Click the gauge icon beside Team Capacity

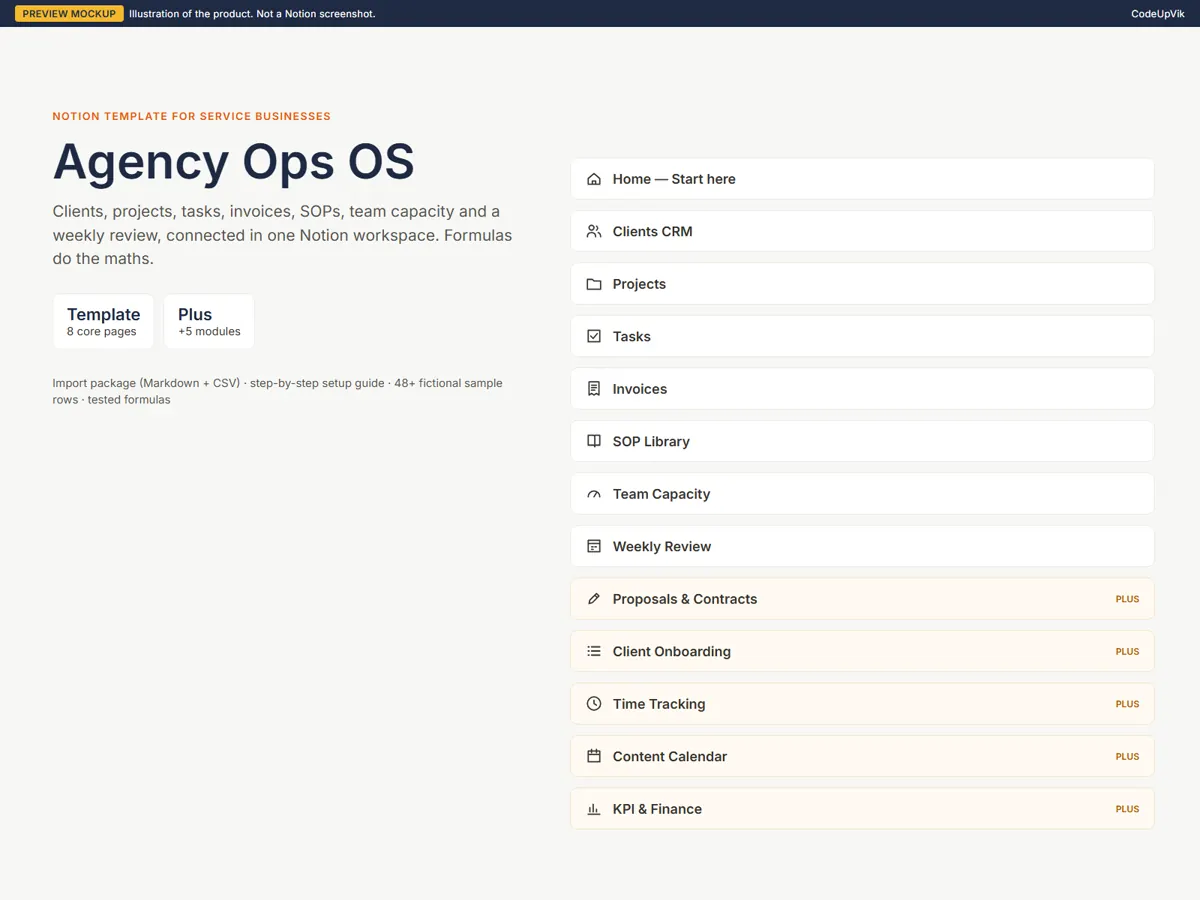(594, 494)
